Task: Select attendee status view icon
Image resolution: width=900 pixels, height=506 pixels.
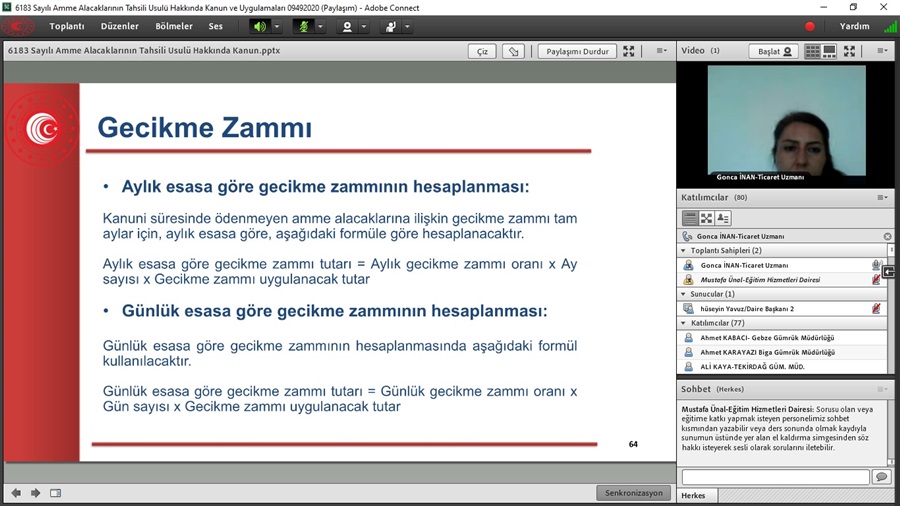Action: [723, 218]
